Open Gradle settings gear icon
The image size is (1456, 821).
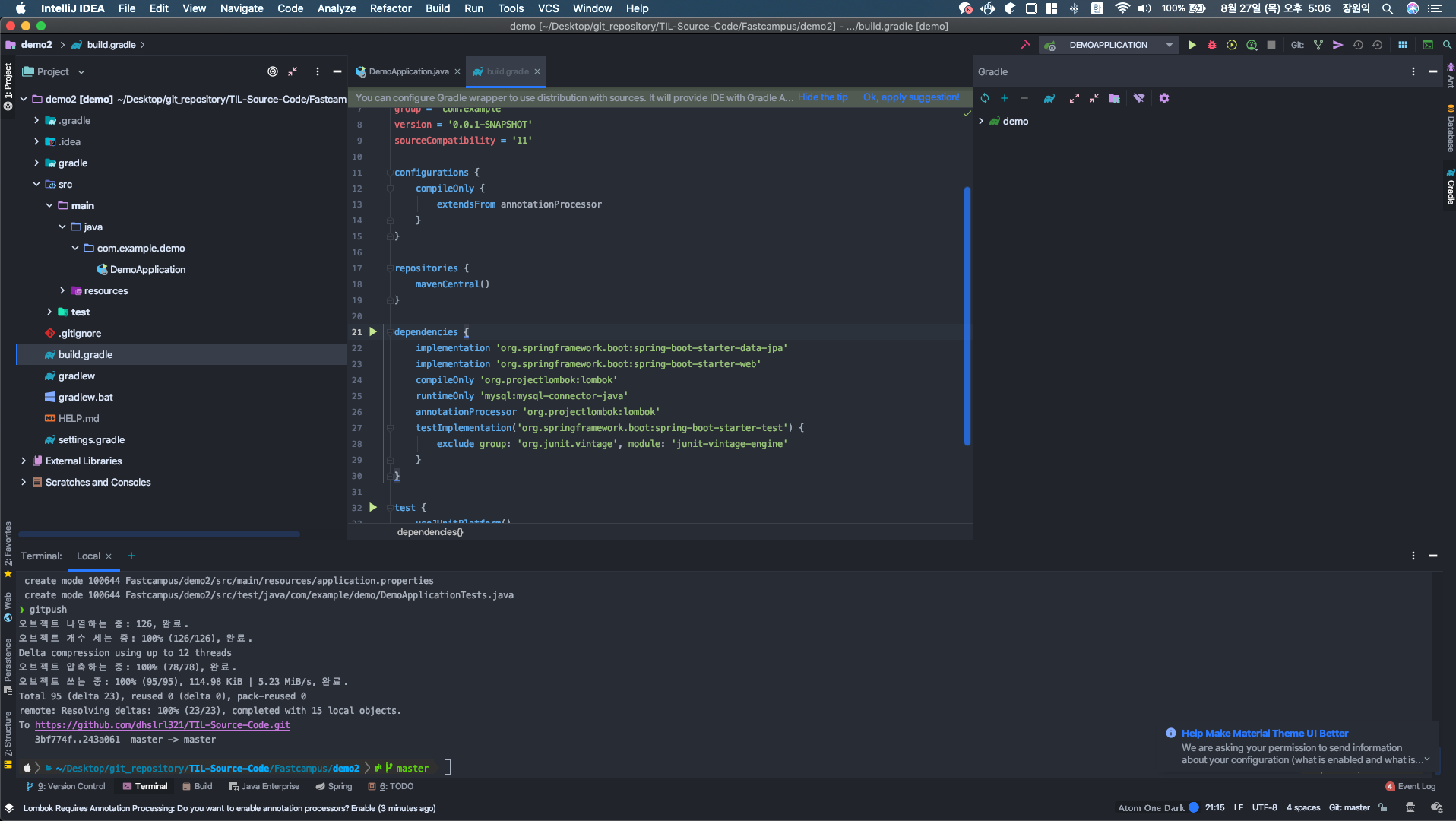[x=1164, y=98]
